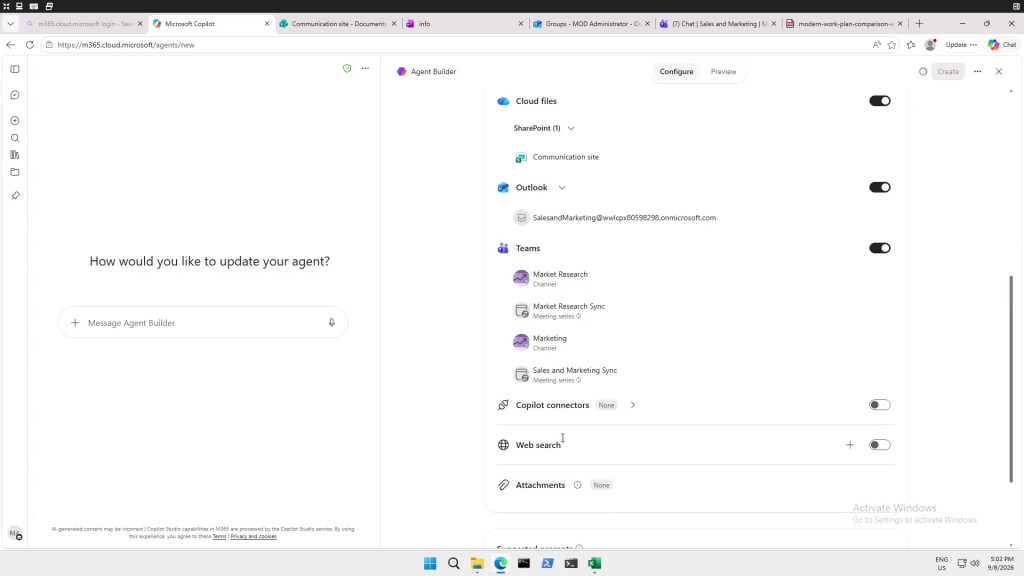
Task: Turn off the Outlook toggle
Action: (x=880, y=187)
